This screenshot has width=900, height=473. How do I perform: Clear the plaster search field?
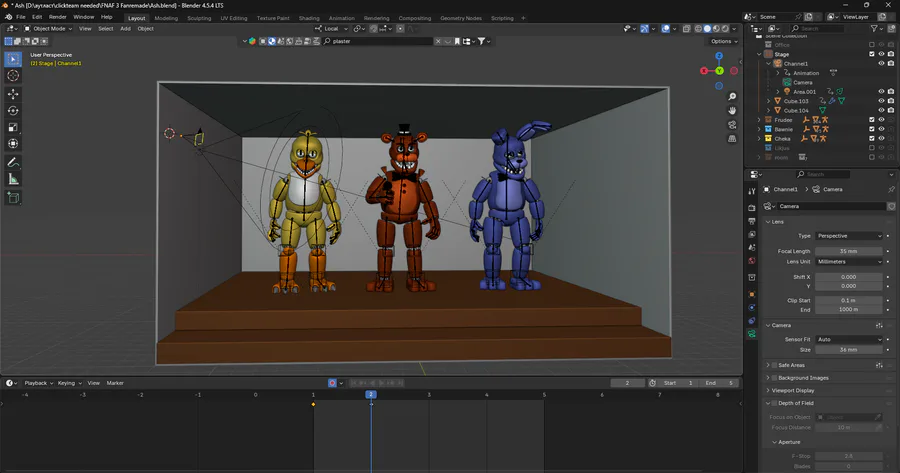click(438, 41)
